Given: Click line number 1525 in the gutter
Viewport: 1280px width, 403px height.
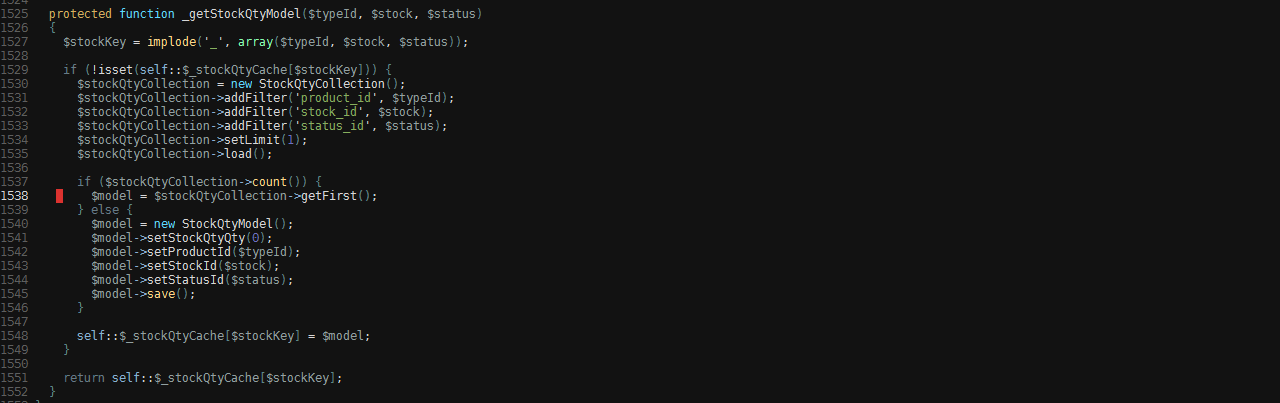Looking at the screenshot, I should pos(14,14).
